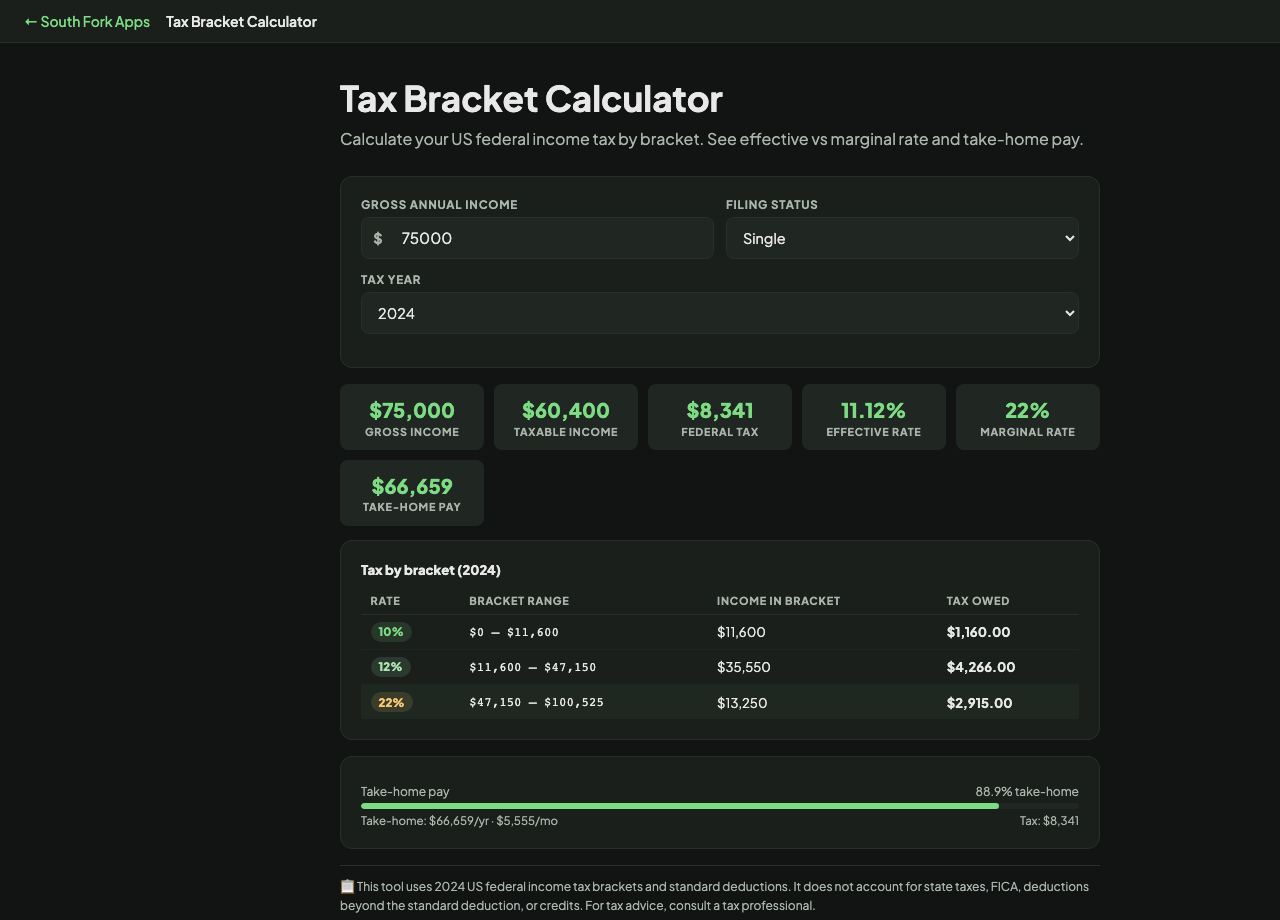
Task: Click the 11.12% effective rate card
Action: click(x=874, y=417)
